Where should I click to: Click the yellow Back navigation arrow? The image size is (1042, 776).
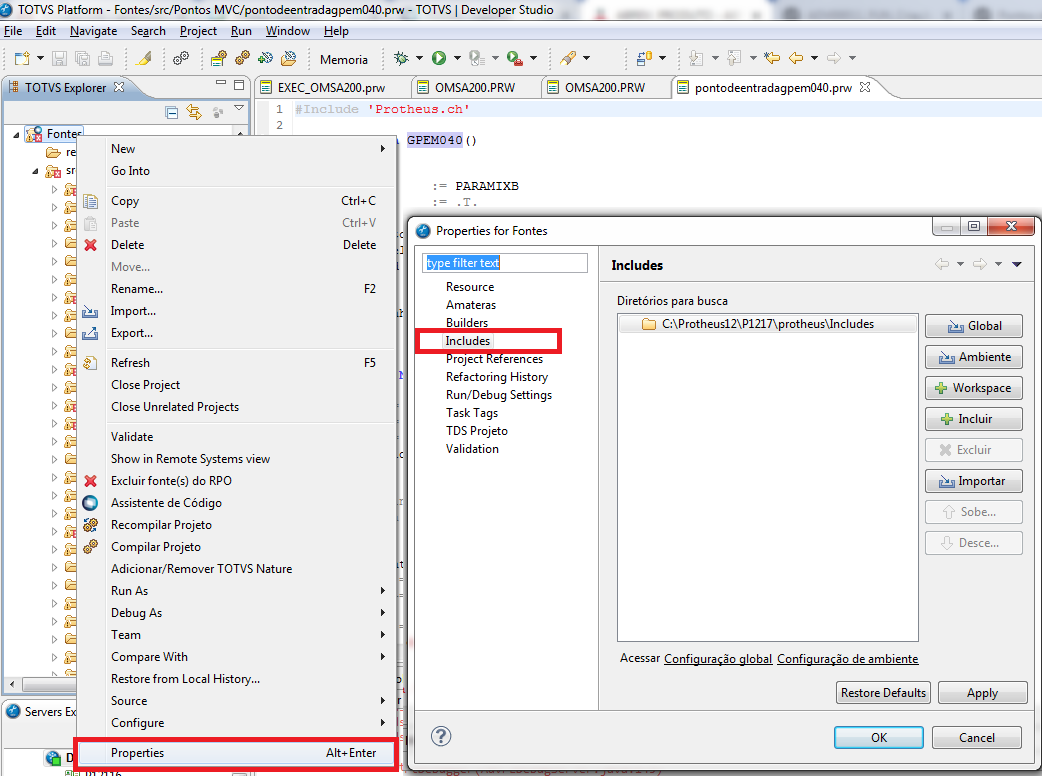pyautogui.click(x=795, y=58)
